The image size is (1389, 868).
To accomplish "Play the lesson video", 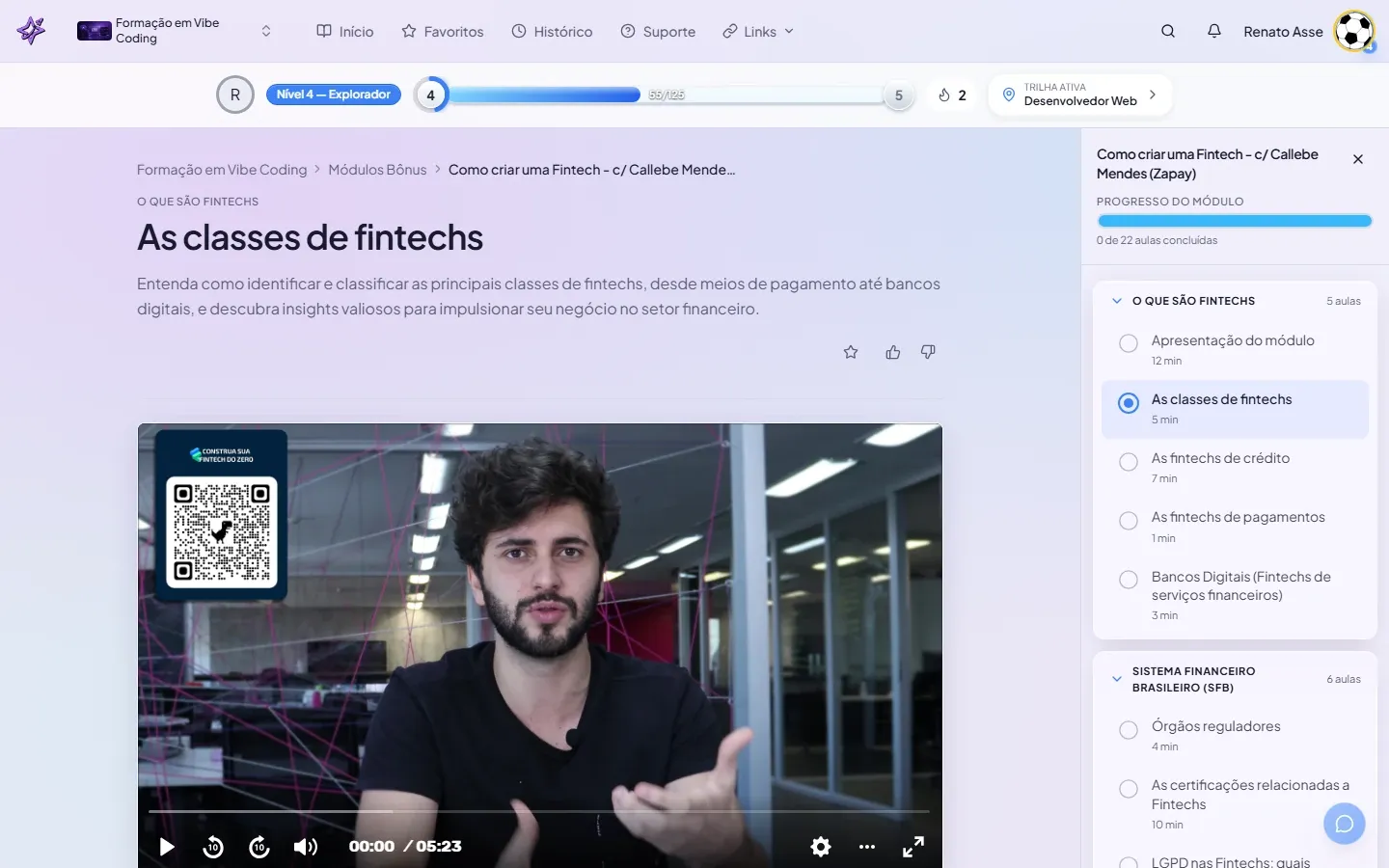I will click(x=167, y=847).
